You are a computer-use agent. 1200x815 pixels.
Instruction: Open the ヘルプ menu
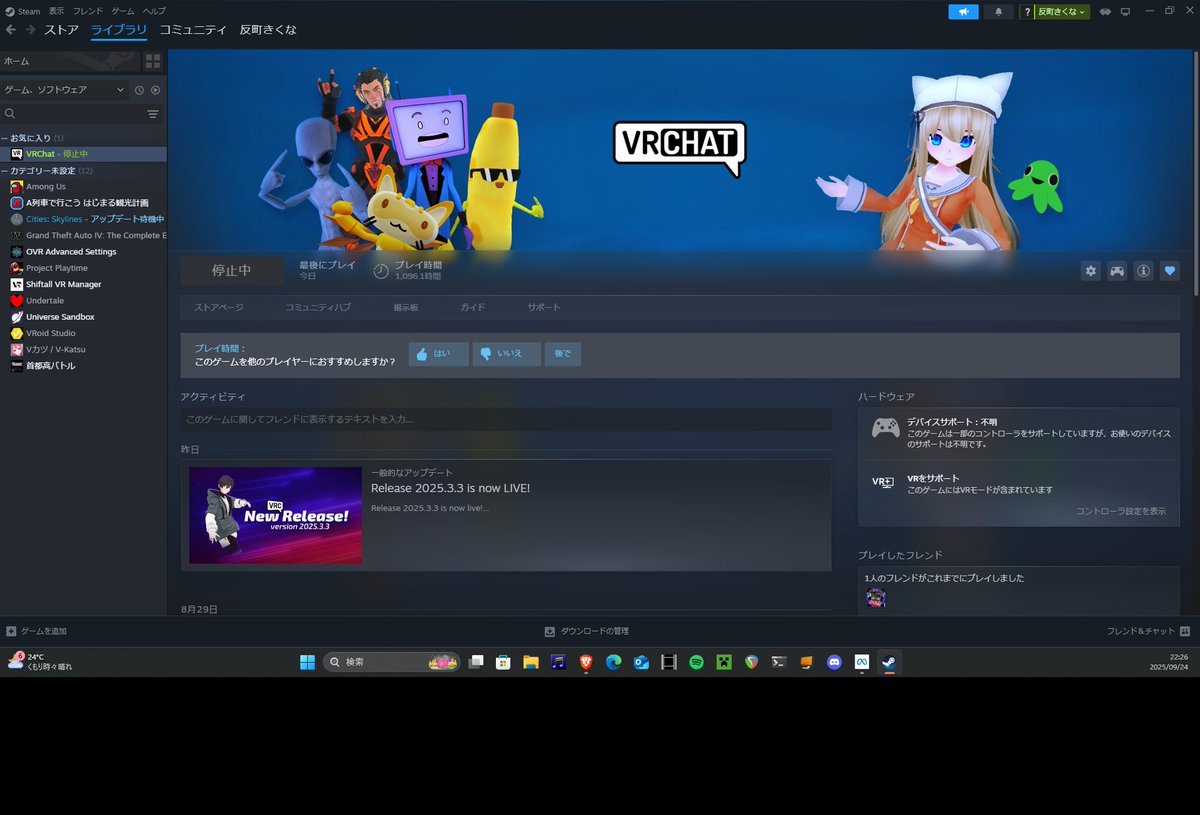[154, 11]
